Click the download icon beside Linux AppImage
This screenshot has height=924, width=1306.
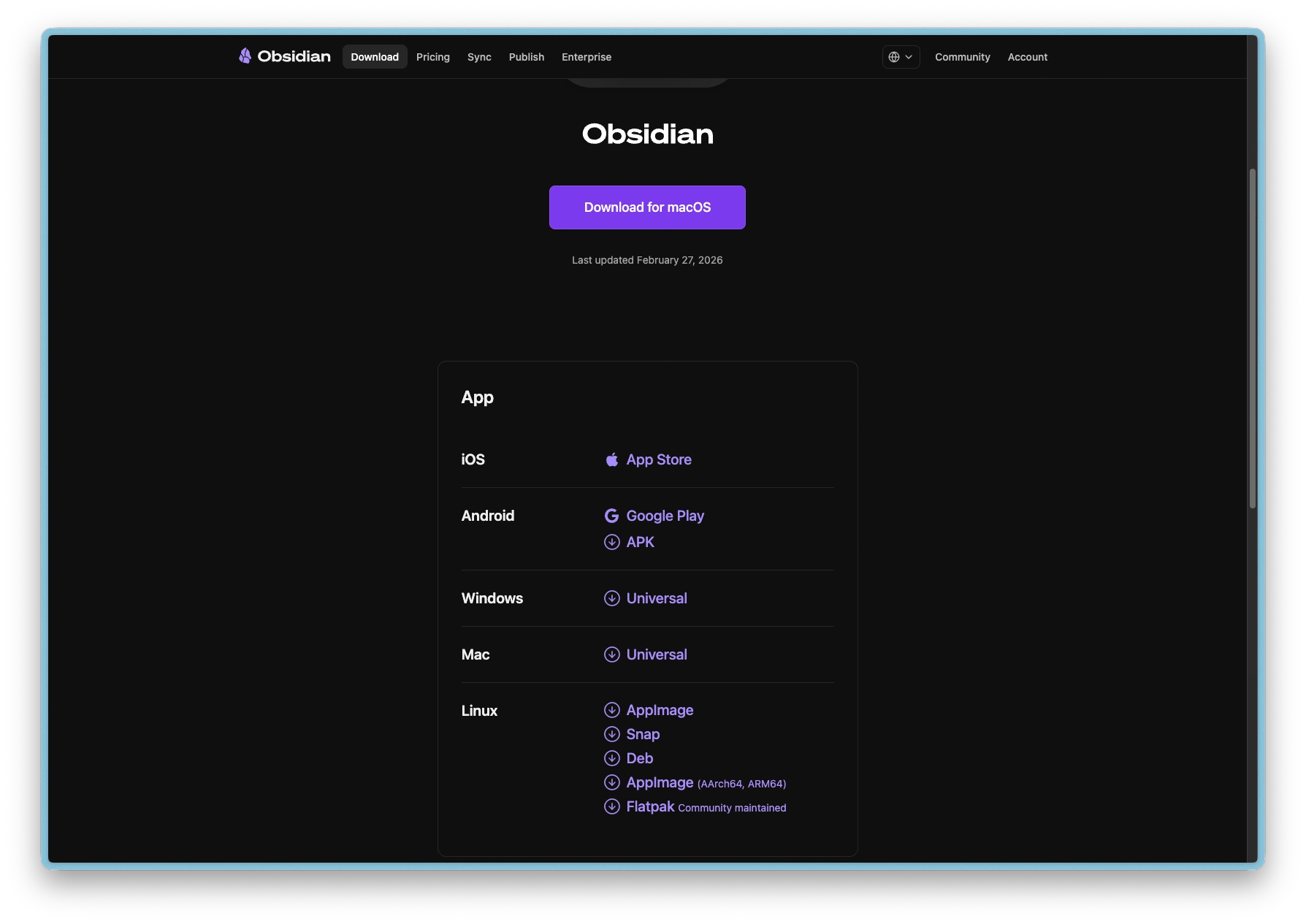[x=612, y=709]
